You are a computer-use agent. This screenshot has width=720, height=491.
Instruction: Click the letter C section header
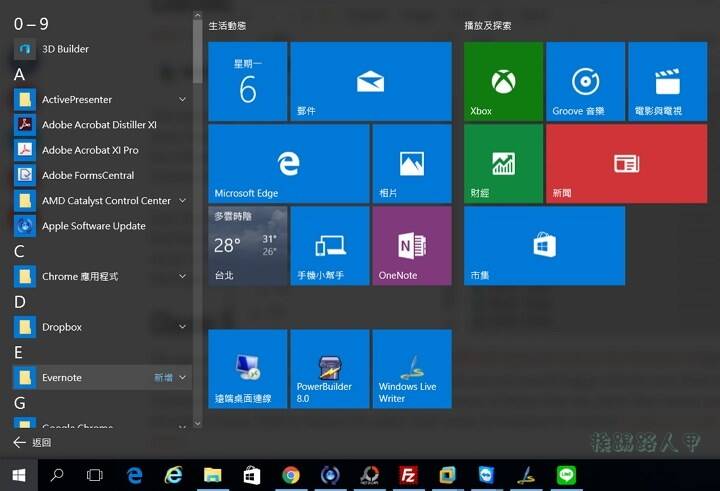coord(19,251)
